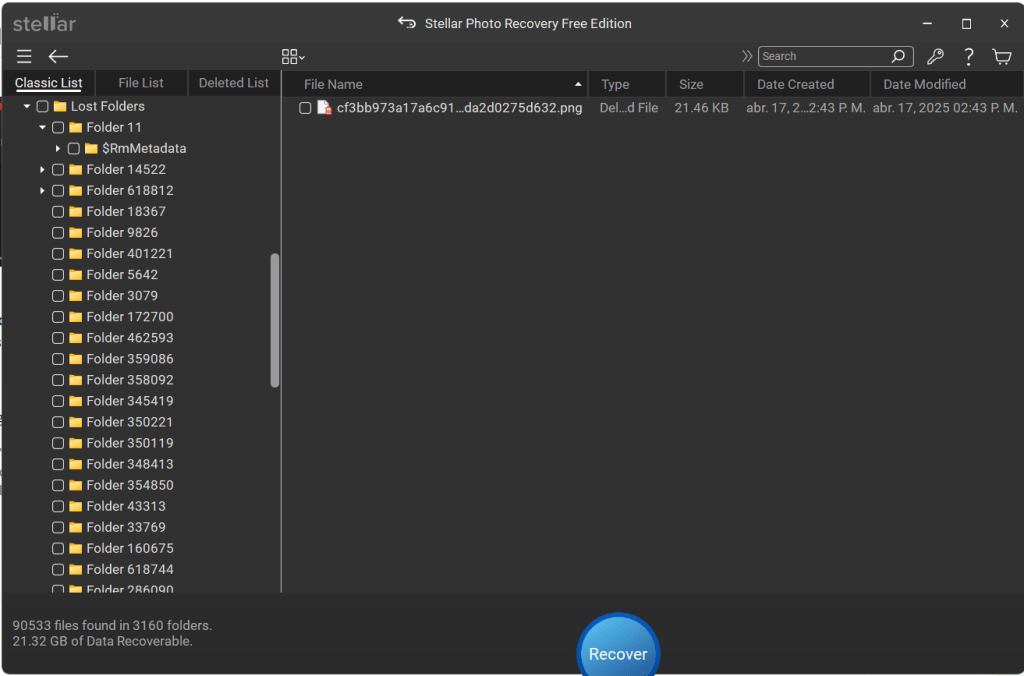This screenshot has height=676, width=1024.
Task: Tick the checkbox for the png file
Action: (x=305, y=108)
